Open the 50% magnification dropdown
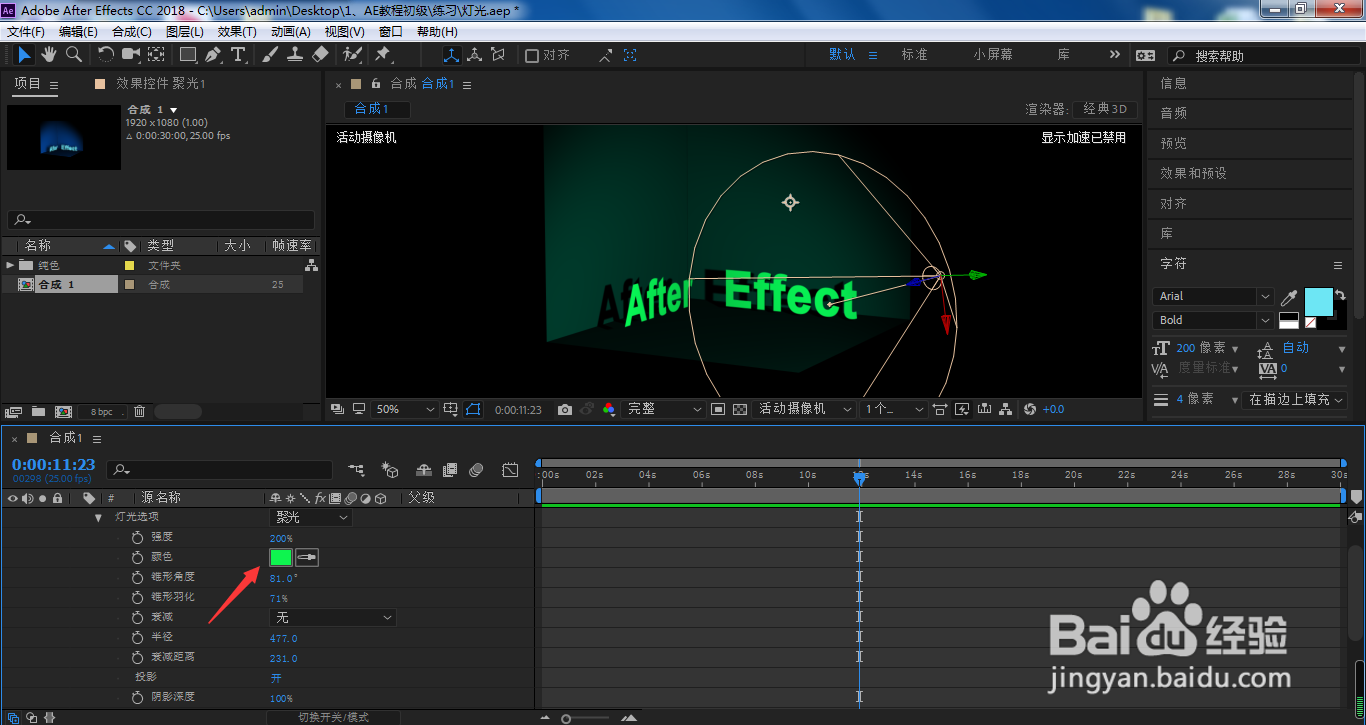The width and height of the screenshot is (1366, 725). coord(405,409)
